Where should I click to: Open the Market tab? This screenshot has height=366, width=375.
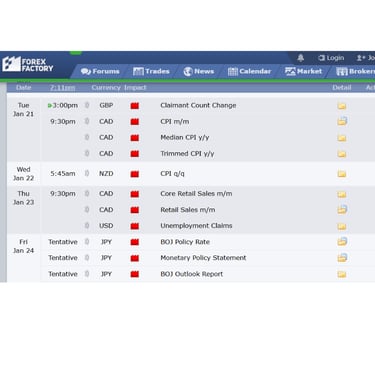(303, 71)
